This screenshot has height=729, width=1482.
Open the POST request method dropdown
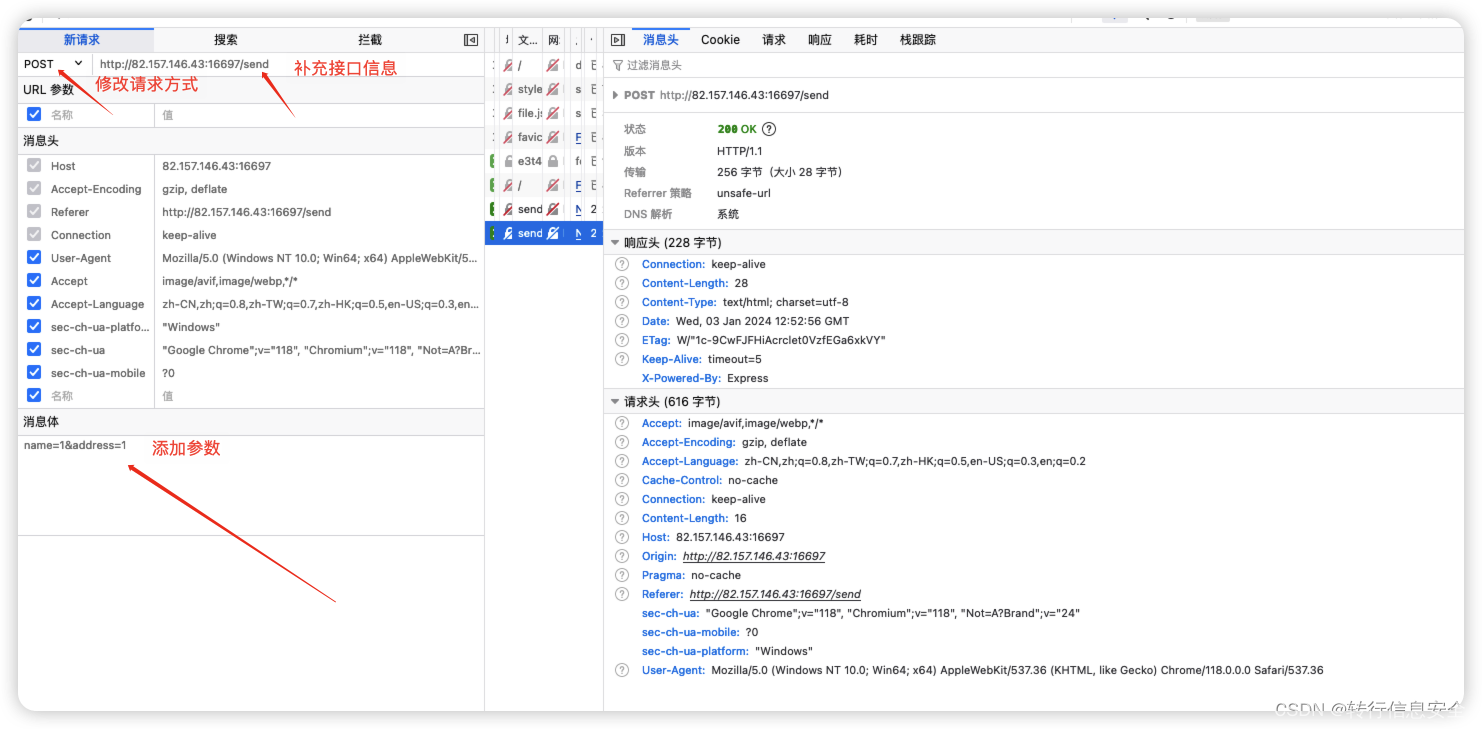click(54, 64)
